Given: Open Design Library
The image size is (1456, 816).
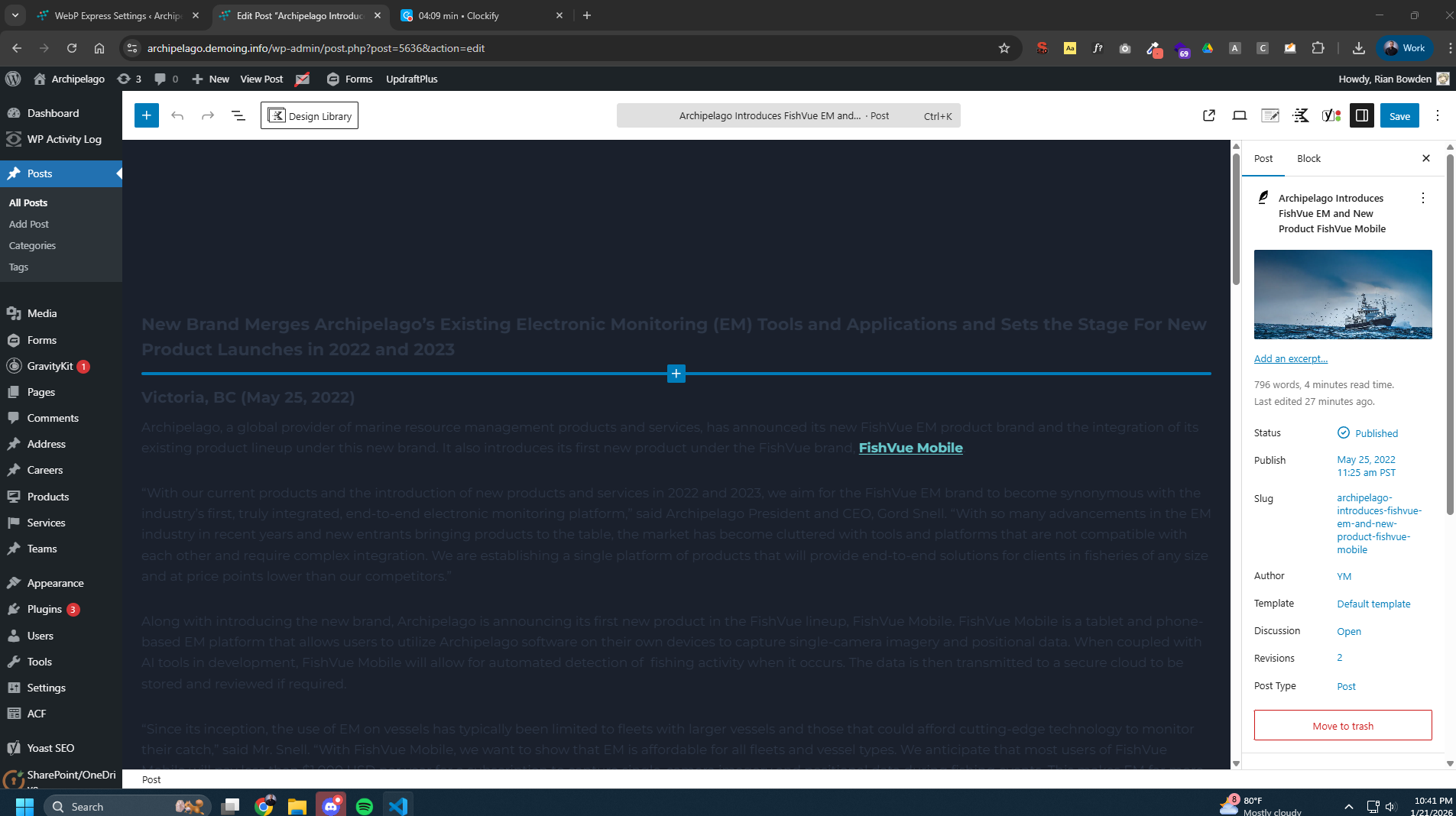Looking at the screenshot, I should (310, 115).
